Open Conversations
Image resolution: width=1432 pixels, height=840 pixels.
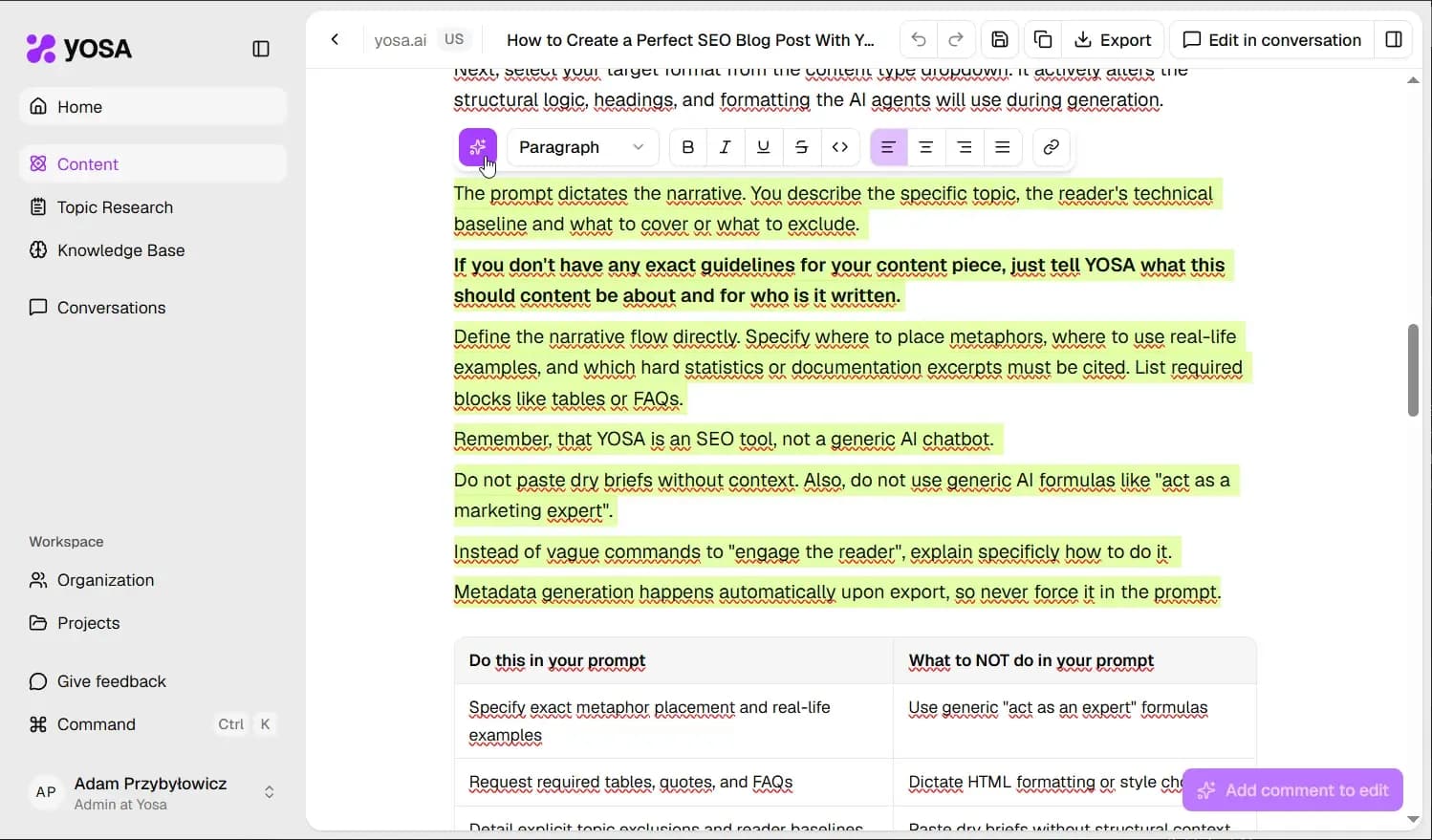(x=153, y=308)
